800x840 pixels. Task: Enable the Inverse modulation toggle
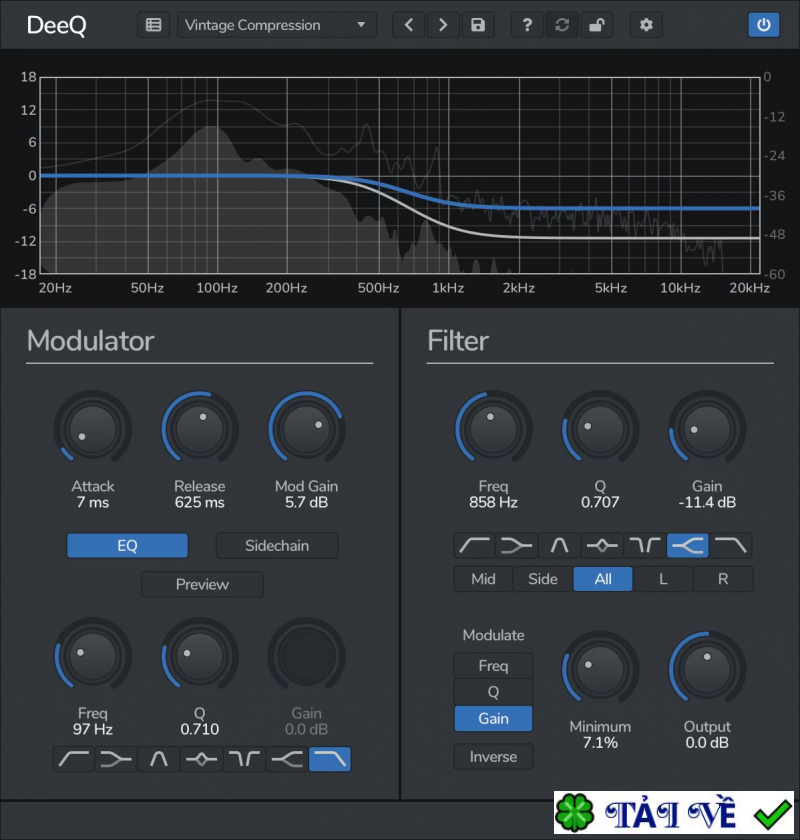point(493,757)
